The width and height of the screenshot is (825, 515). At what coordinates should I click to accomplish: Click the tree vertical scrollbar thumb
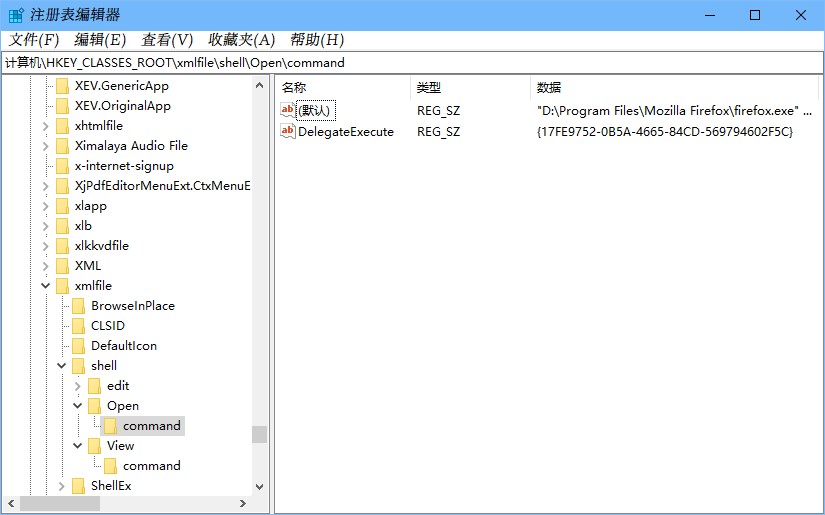click(259, 434)
